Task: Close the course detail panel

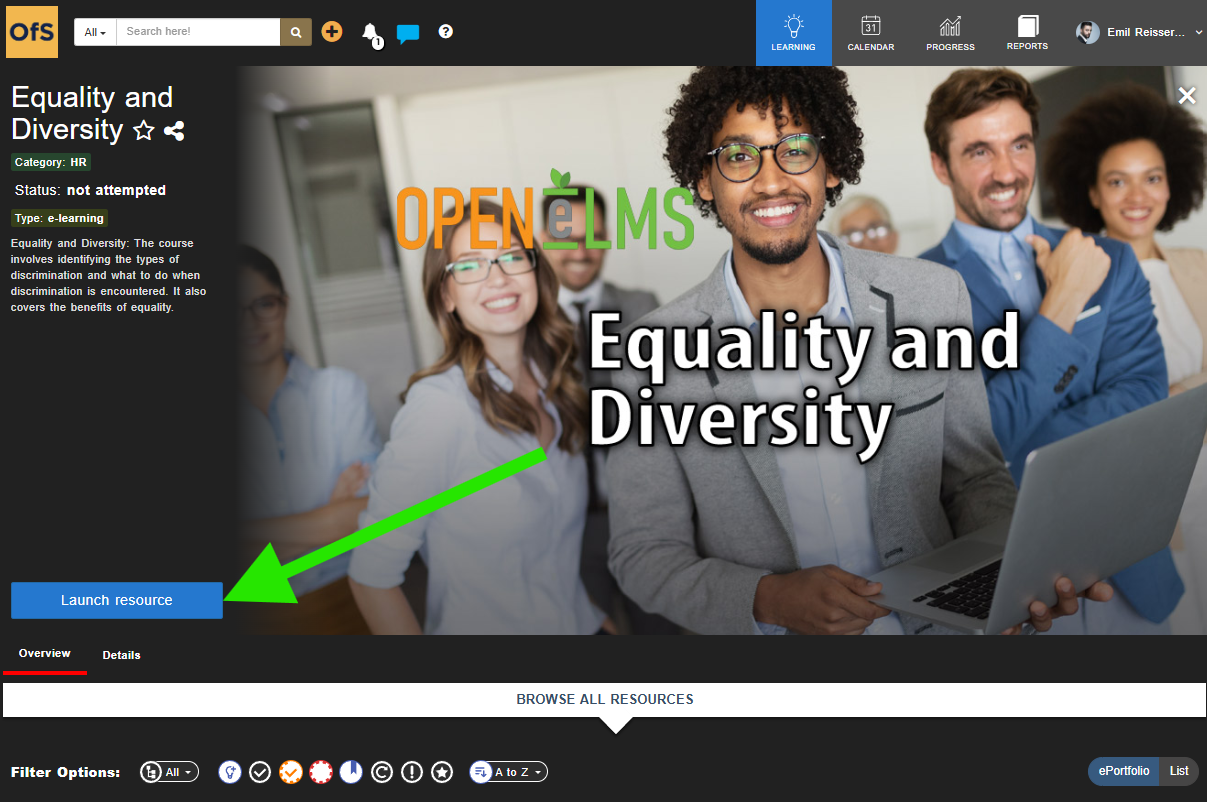Action: (1187, 96)
